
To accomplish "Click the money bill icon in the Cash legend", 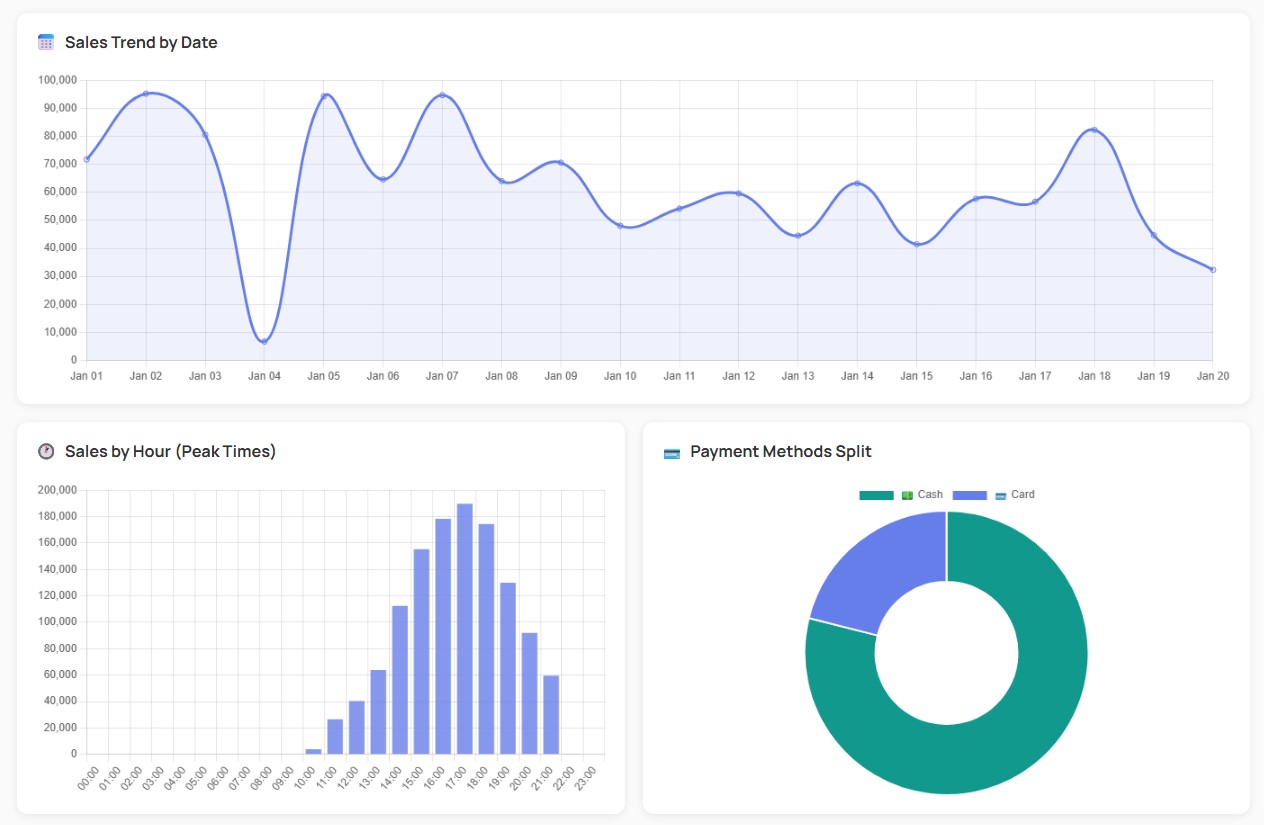I will tap(908, 494).
